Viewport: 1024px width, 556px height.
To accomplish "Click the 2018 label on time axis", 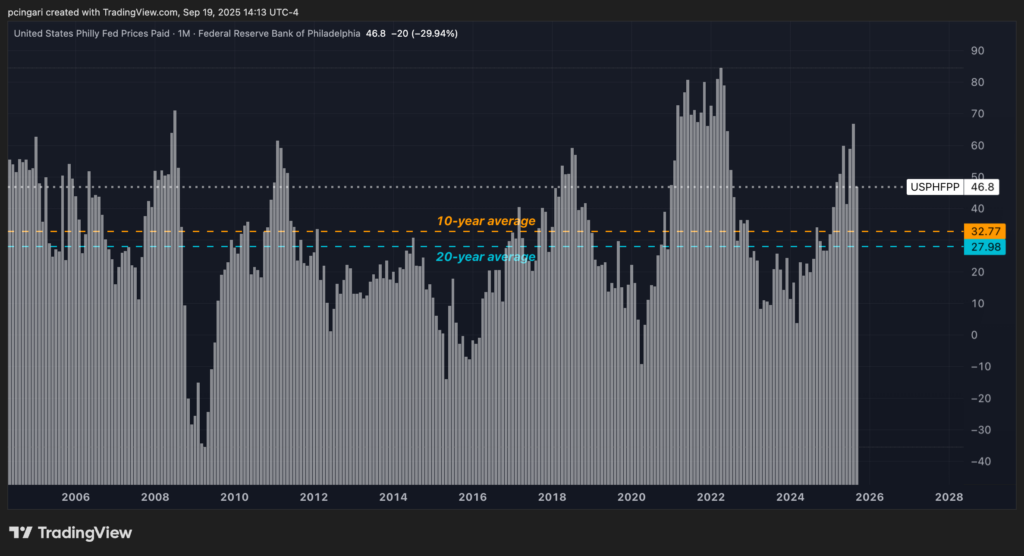I will pos(552,497).
